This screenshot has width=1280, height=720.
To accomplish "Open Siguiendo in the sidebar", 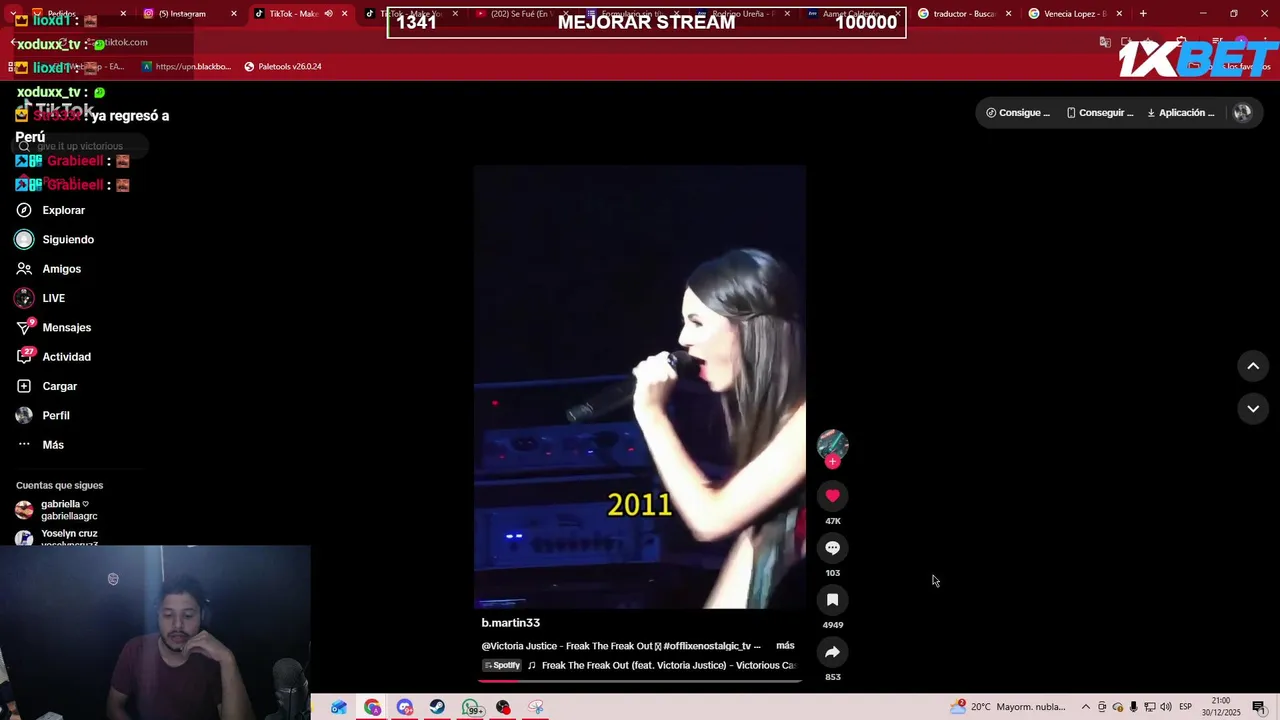I will point(68,240).
